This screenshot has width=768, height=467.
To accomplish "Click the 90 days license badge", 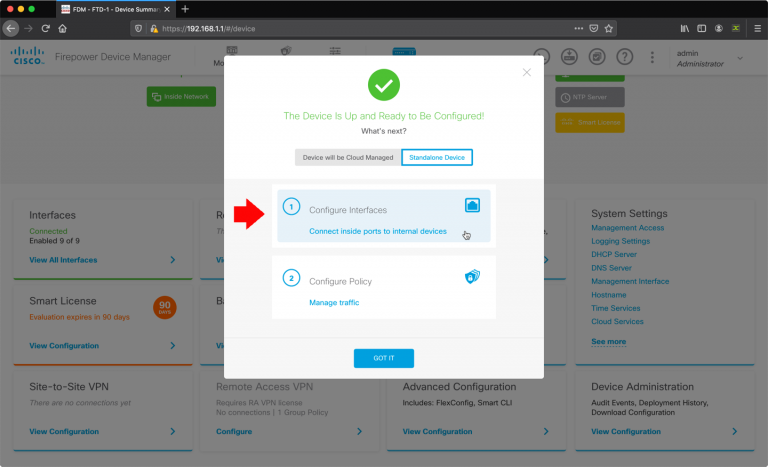I will [165, 307].
